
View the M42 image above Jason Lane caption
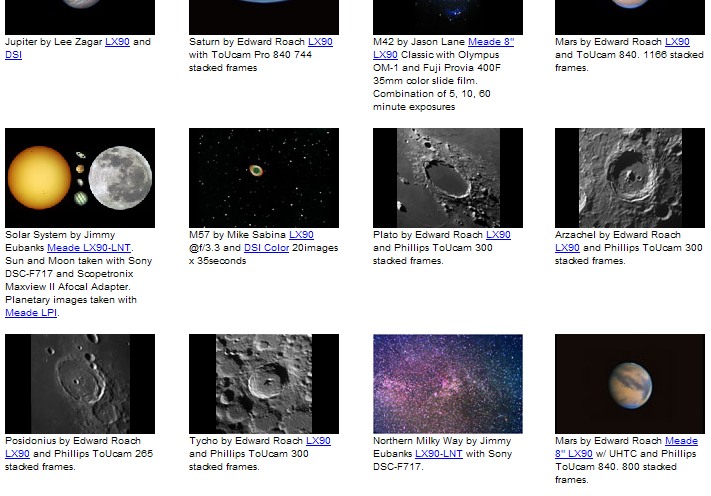coord(448,17)
